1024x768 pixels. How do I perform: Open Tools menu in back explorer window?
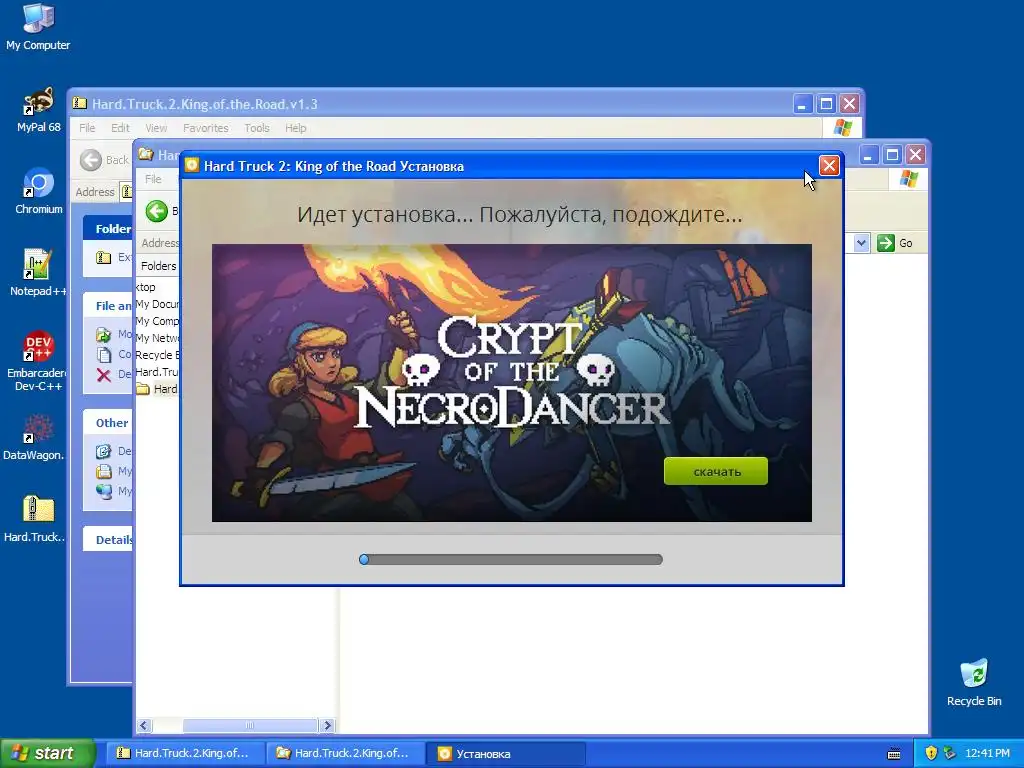(x=257, y=128)
